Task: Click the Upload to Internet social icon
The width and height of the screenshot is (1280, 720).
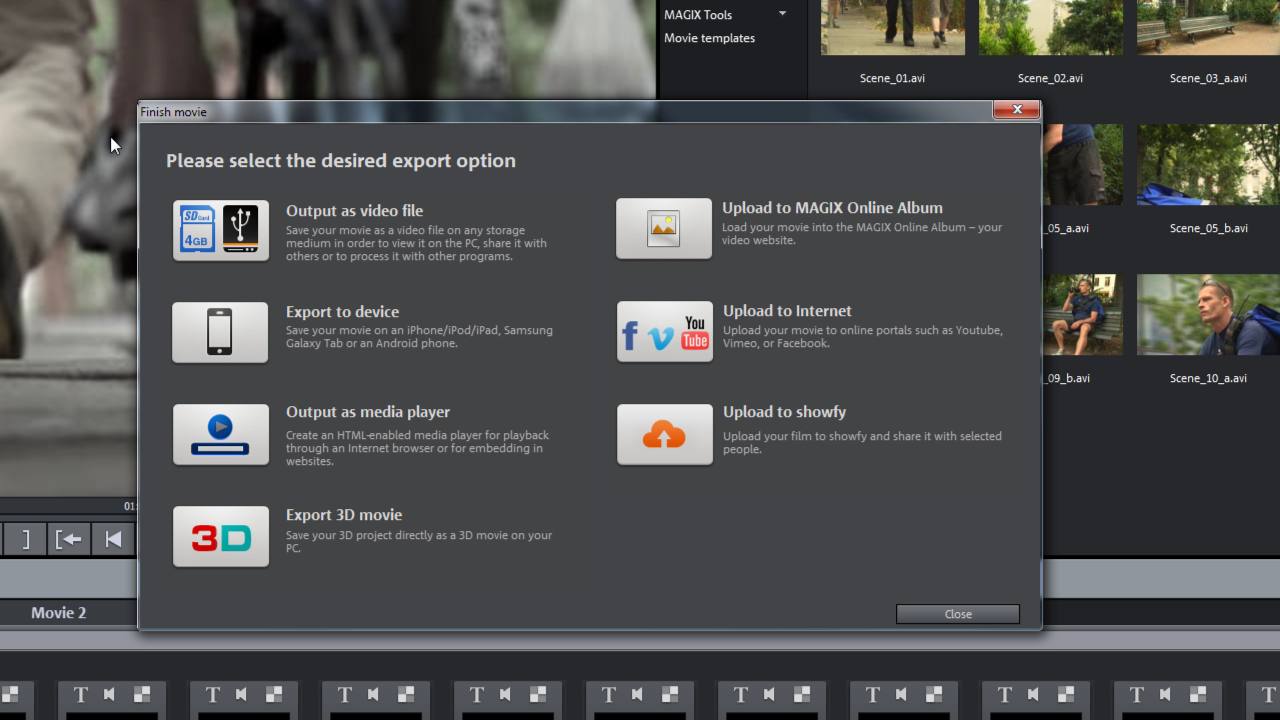Action: point(664,331)
